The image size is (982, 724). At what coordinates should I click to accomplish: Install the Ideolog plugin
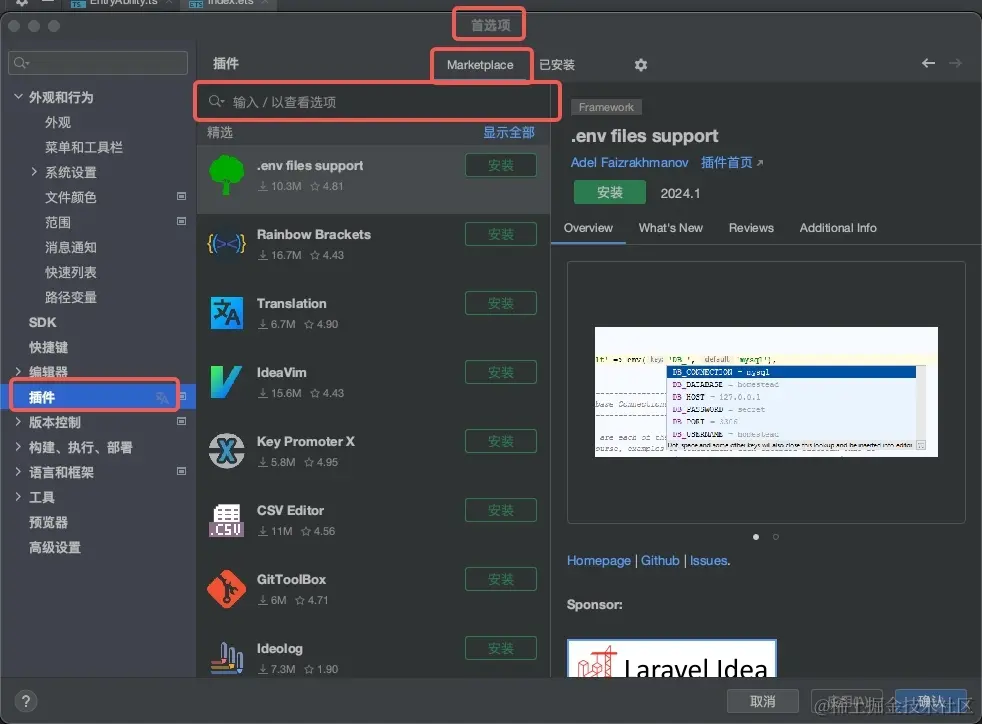click(x=501, y=648)
